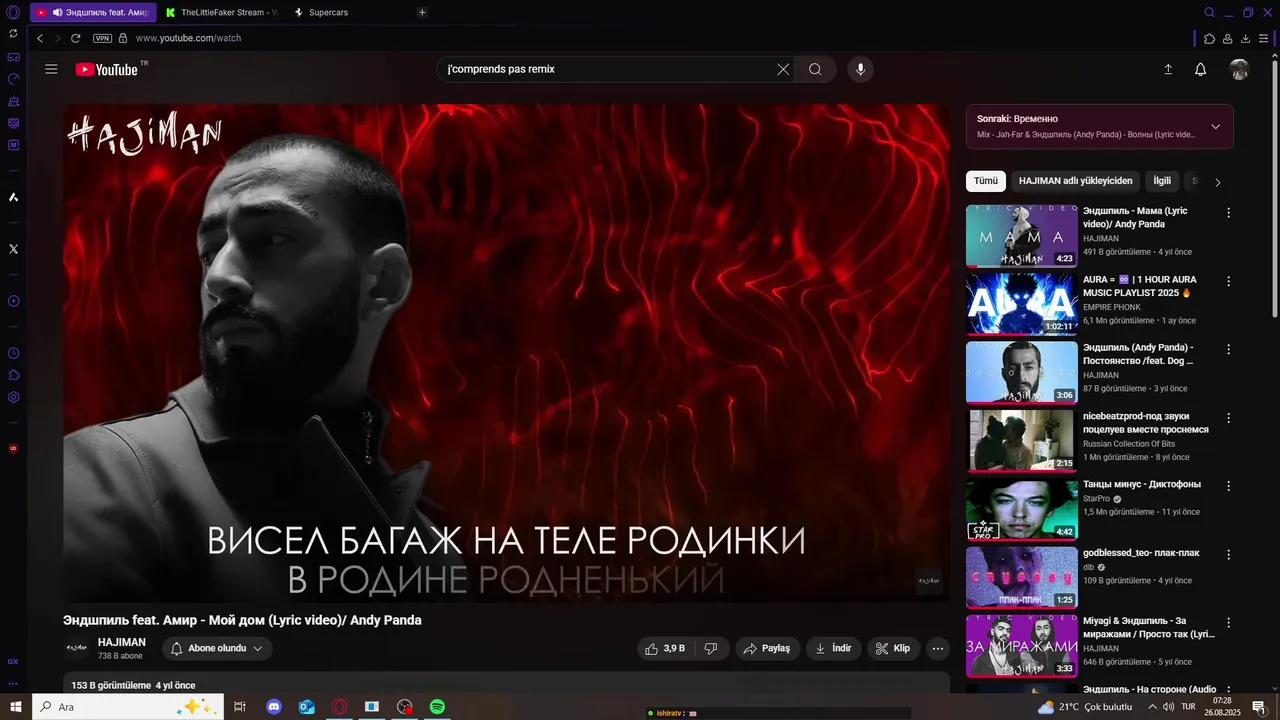The width and height of the screenshot is (1280, 720).
Task: Click the www.youtube.com/watch address field
Action: pos(188,38)
